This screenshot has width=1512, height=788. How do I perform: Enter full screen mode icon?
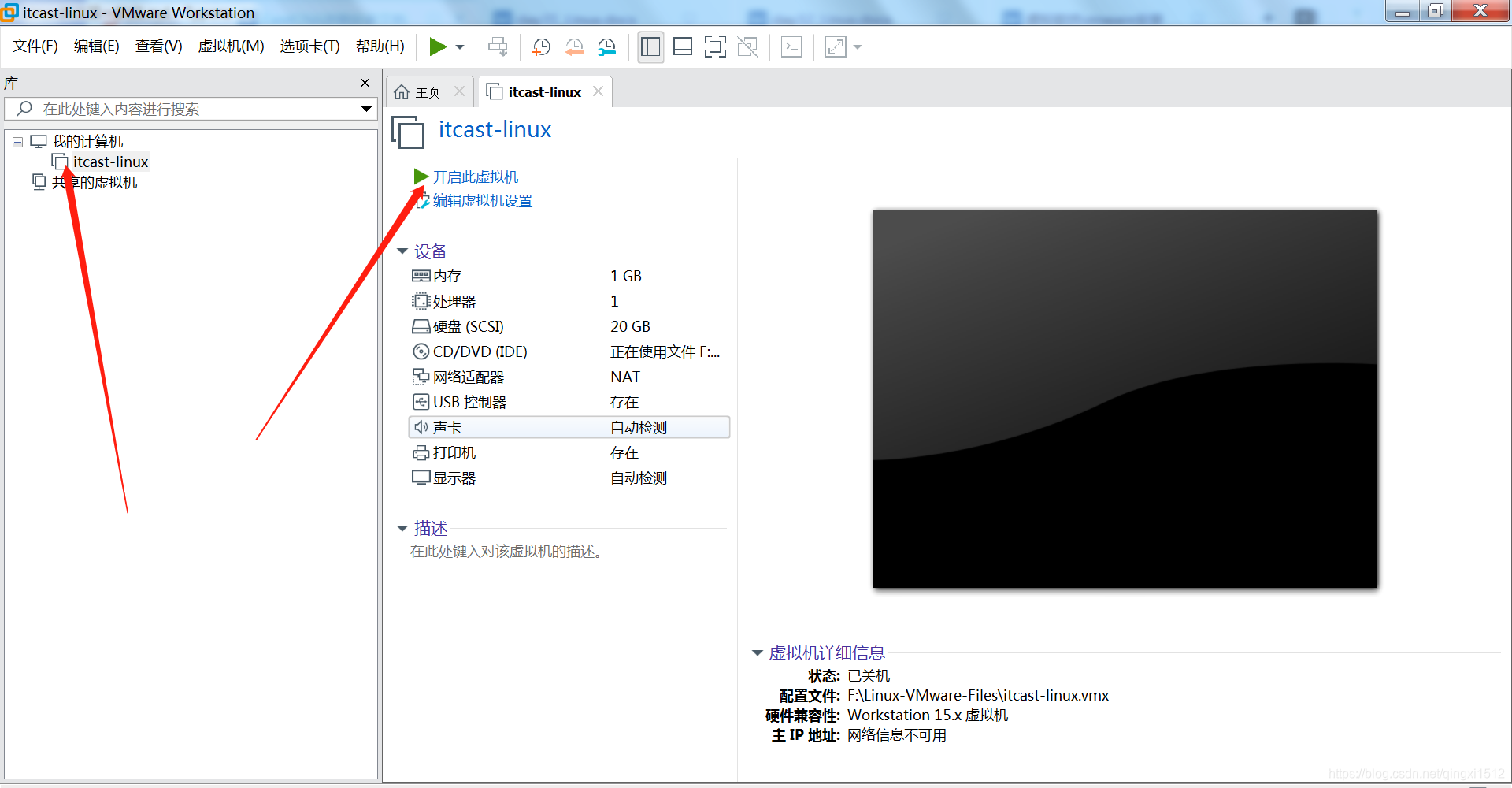[x=715, y=47]
